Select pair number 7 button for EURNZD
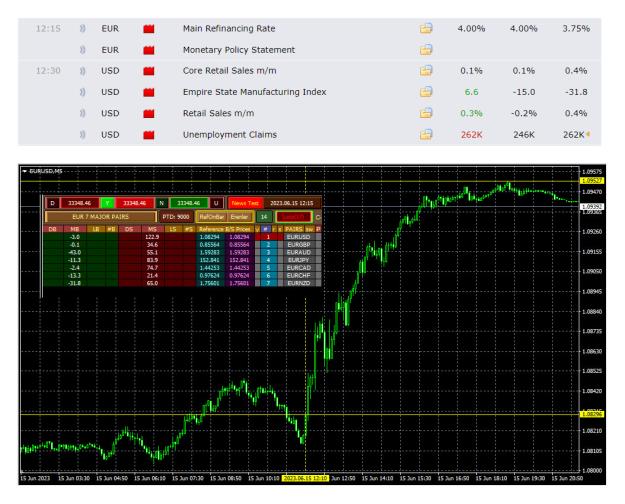Viewport: 625px width, 504px height. 268,283
